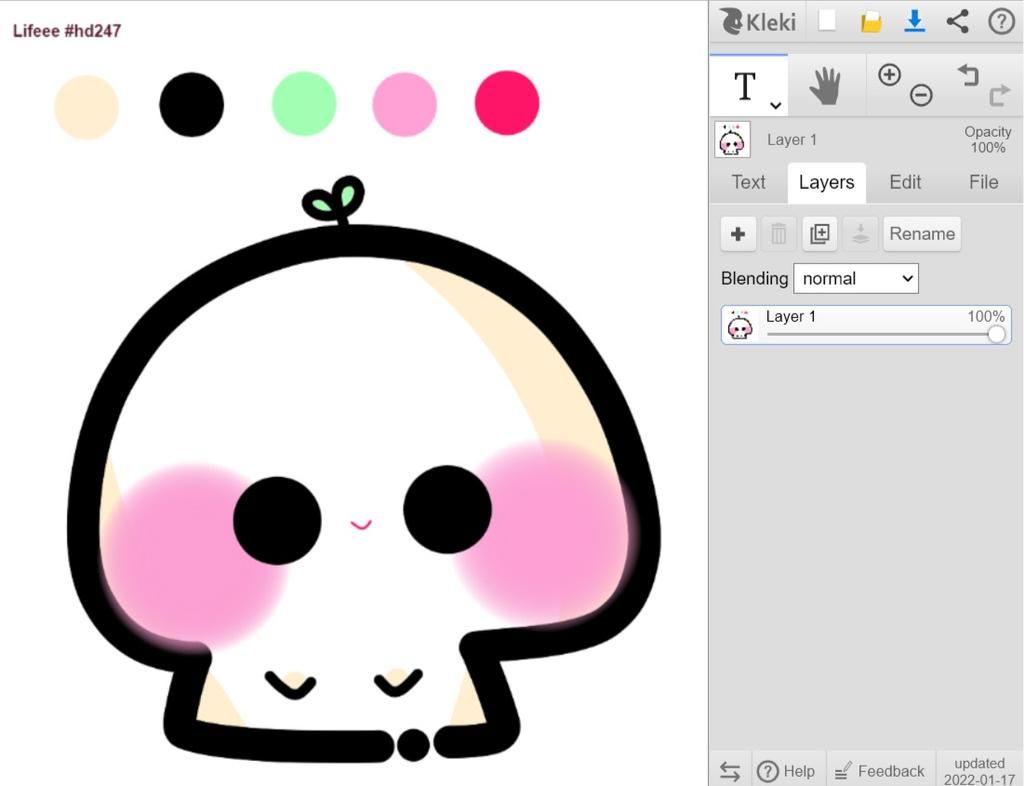
Task: Click the Kleki logo
Action: pyautogui.click(x=758, y=22)
